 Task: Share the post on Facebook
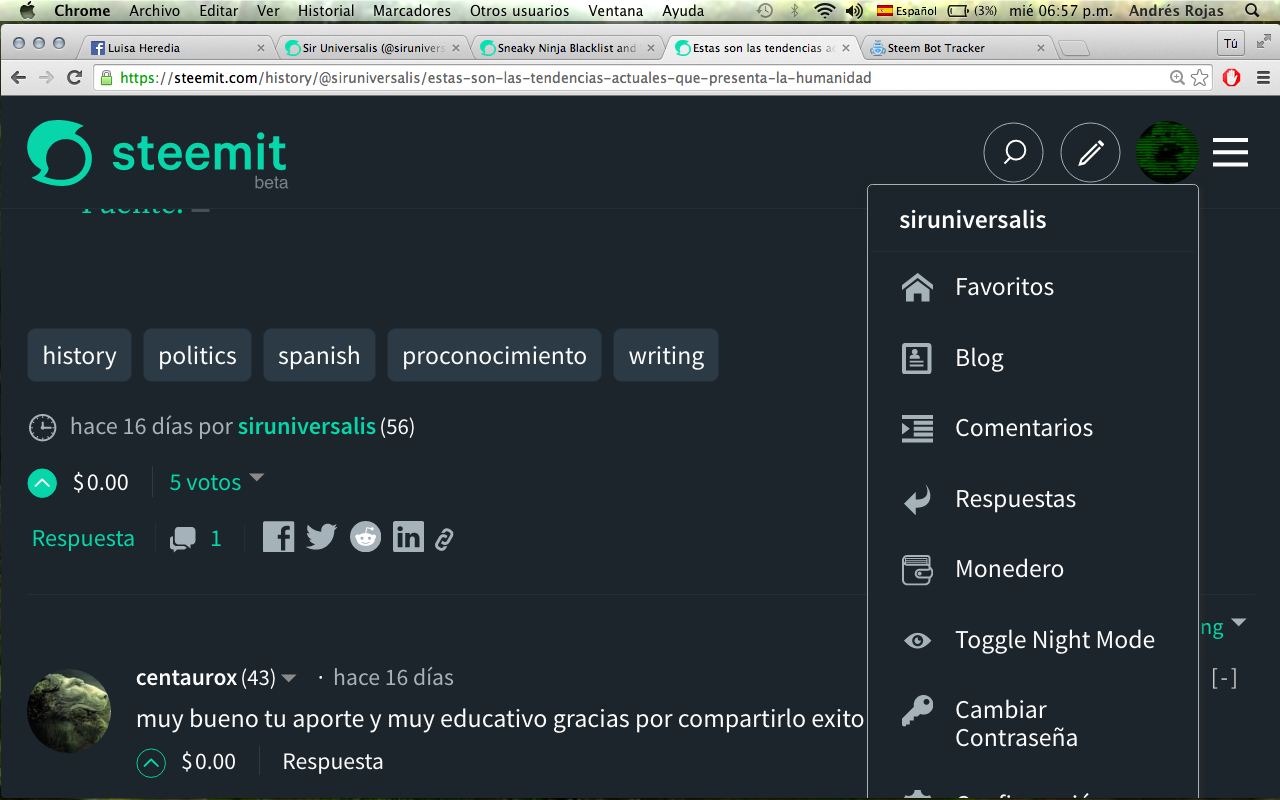278,536
